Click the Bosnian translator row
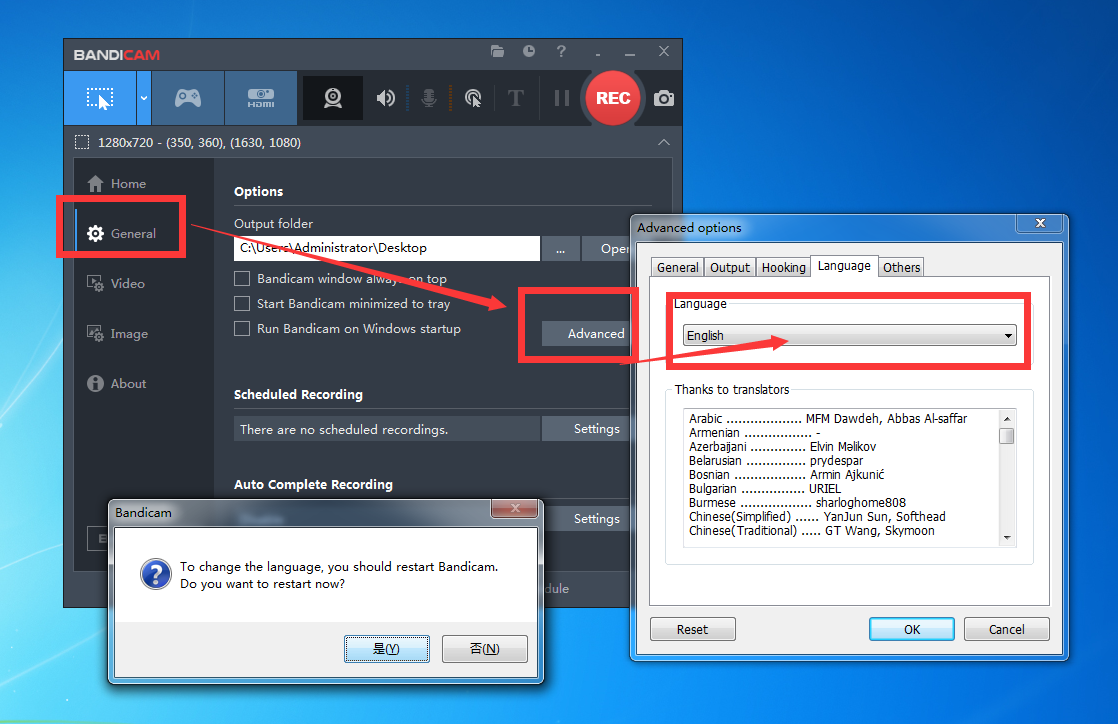 click(786, 475)
